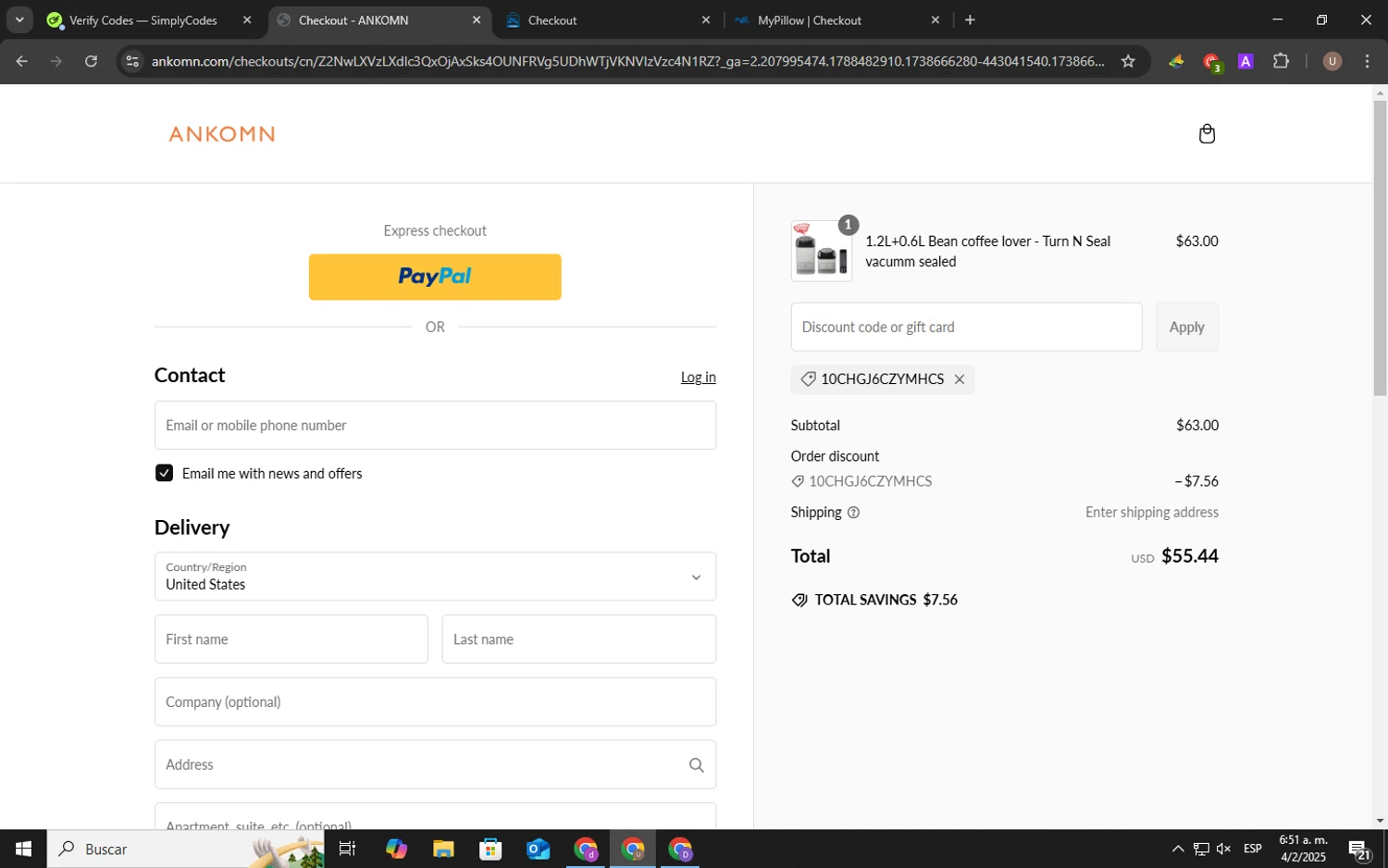Click the Windows search box Buscar
The width and height of the screenshot is (1388, 868).
click(x=185, y=849)
